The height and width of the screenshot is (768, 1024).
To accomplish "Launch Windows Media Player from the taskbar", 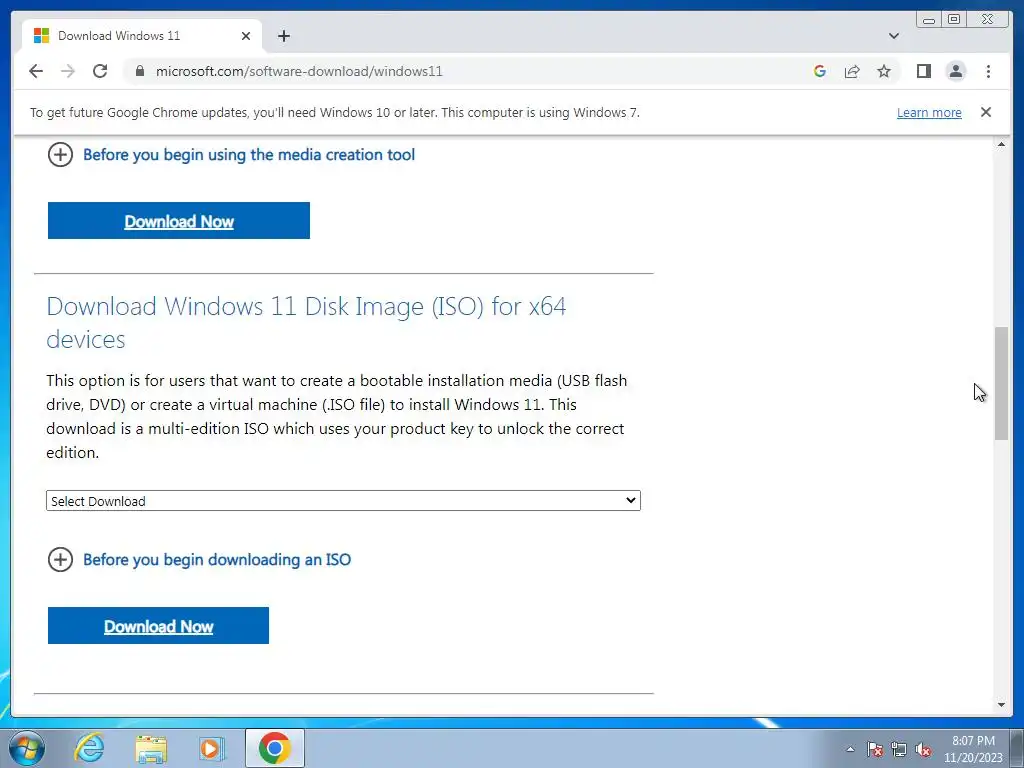I will pyautogui.click(x=212, y=748).
